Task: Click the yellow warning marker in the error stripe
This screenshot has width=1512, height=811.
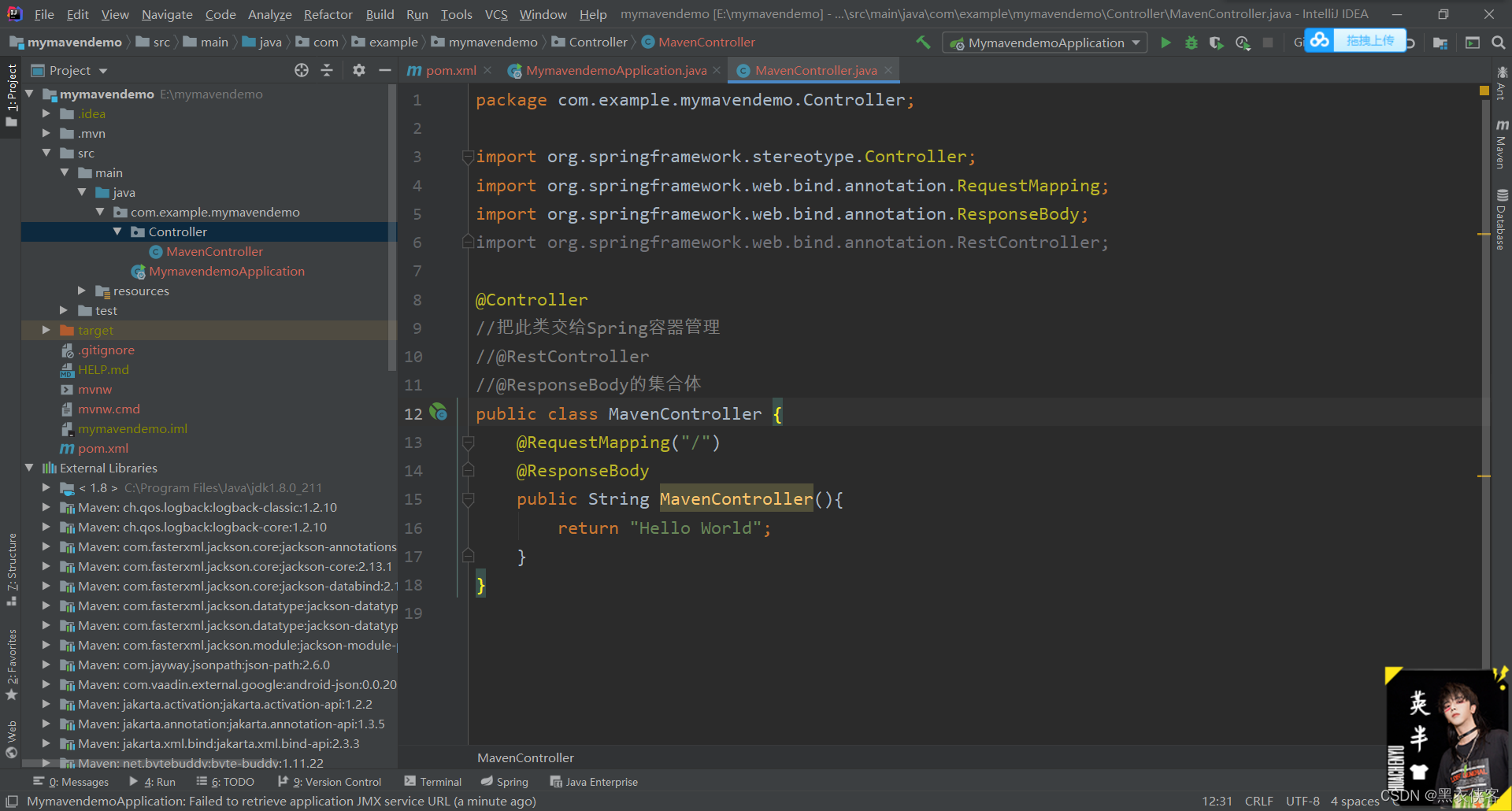Action: click(1484, 91)
